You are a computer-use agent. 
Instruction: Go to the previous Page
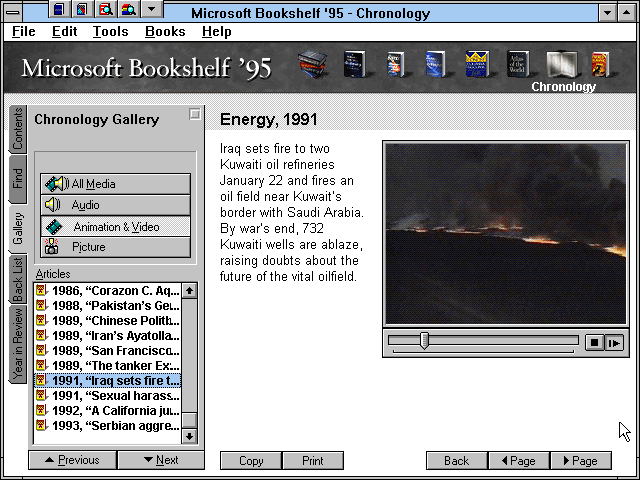[519, 460]
